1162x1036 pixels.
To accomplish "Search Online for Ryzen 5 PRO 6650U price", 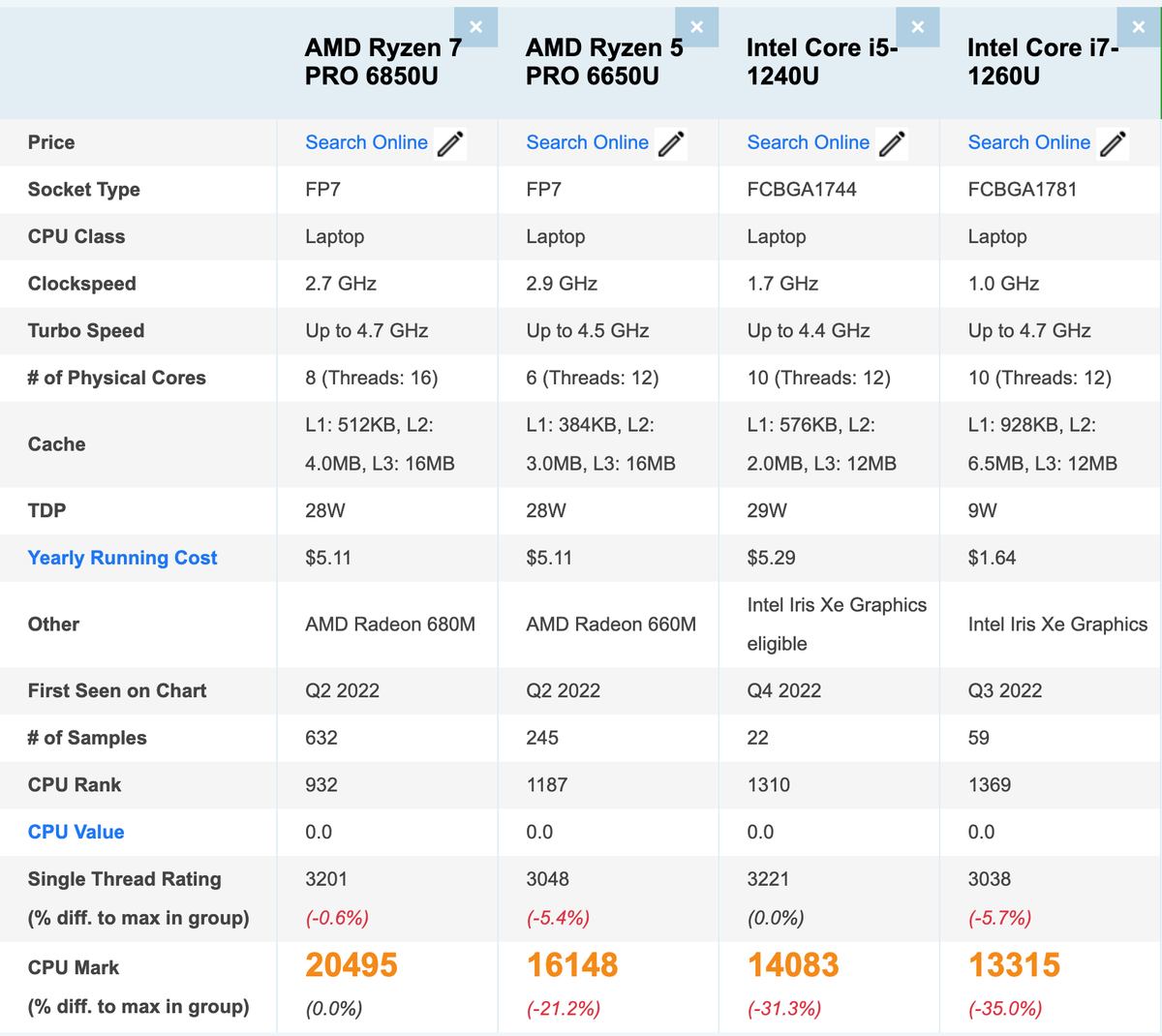I will (588, 142).
